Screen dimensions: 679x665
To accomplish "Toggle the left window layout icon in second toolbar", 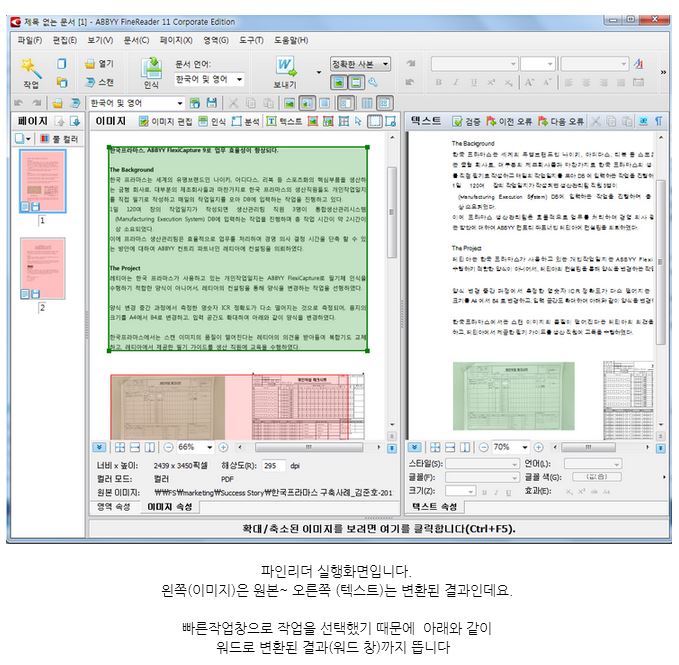I will (x=346, y=103).
